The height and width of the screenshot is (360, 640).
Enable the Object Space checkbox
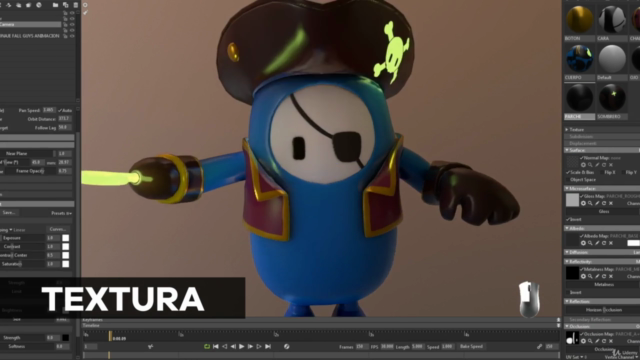(568, 180)
